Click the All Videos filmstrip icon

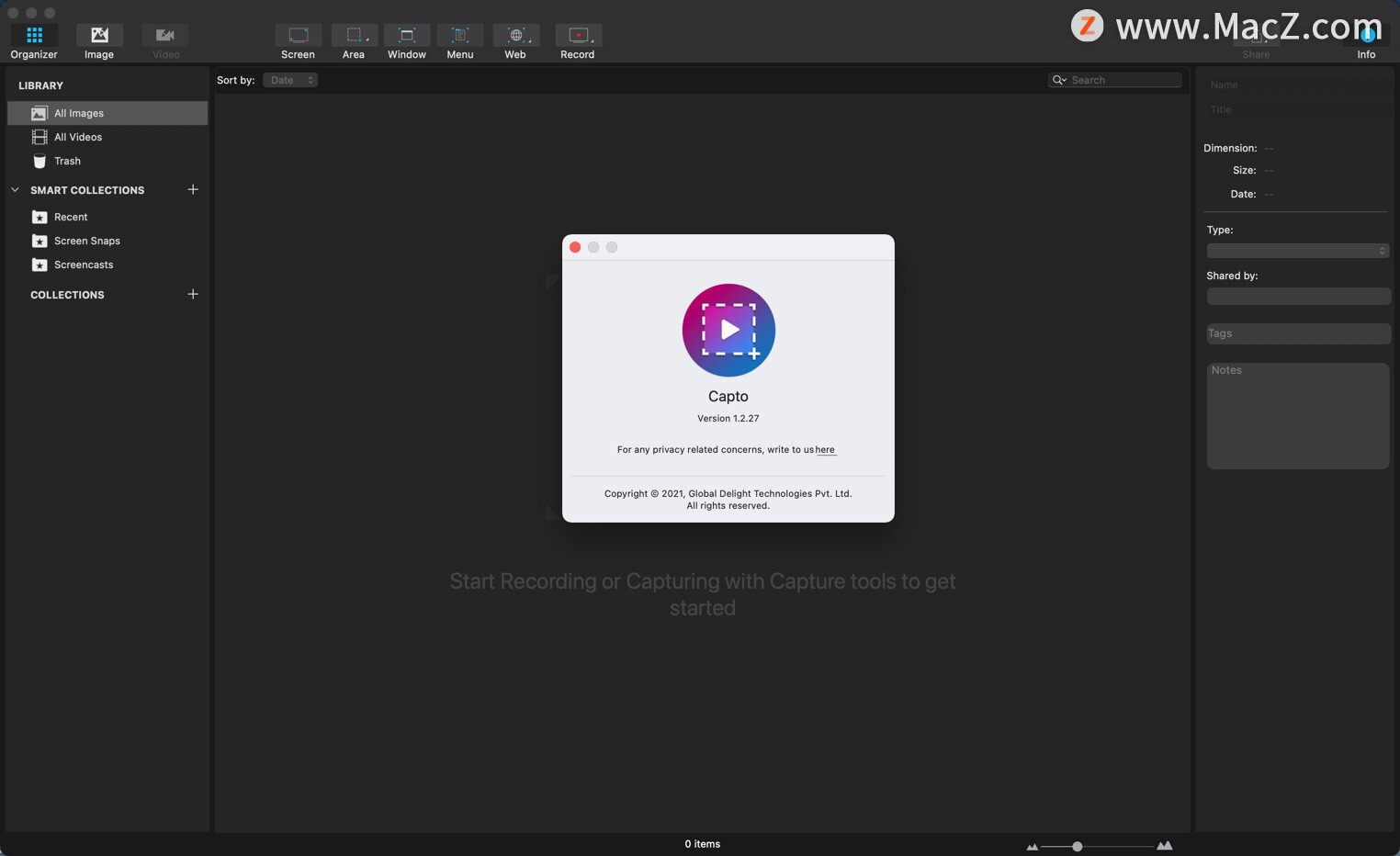(40, 137)
